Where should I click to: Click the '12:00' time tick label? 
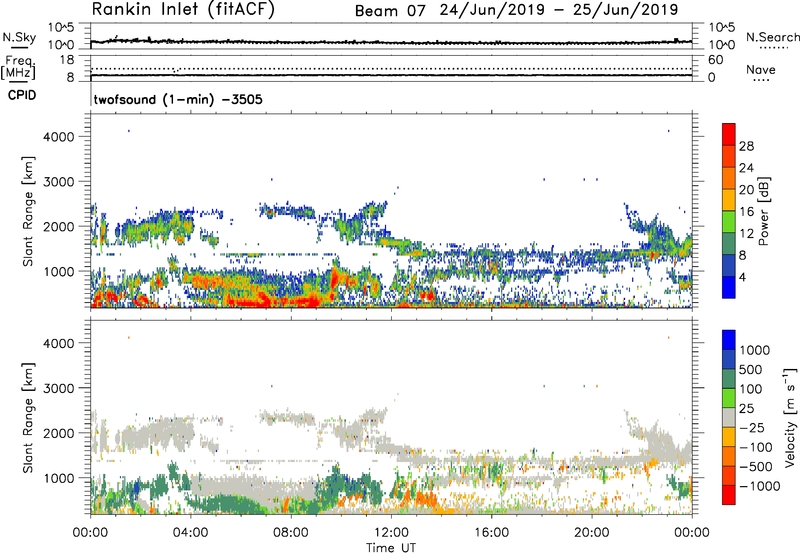point(391,533)
